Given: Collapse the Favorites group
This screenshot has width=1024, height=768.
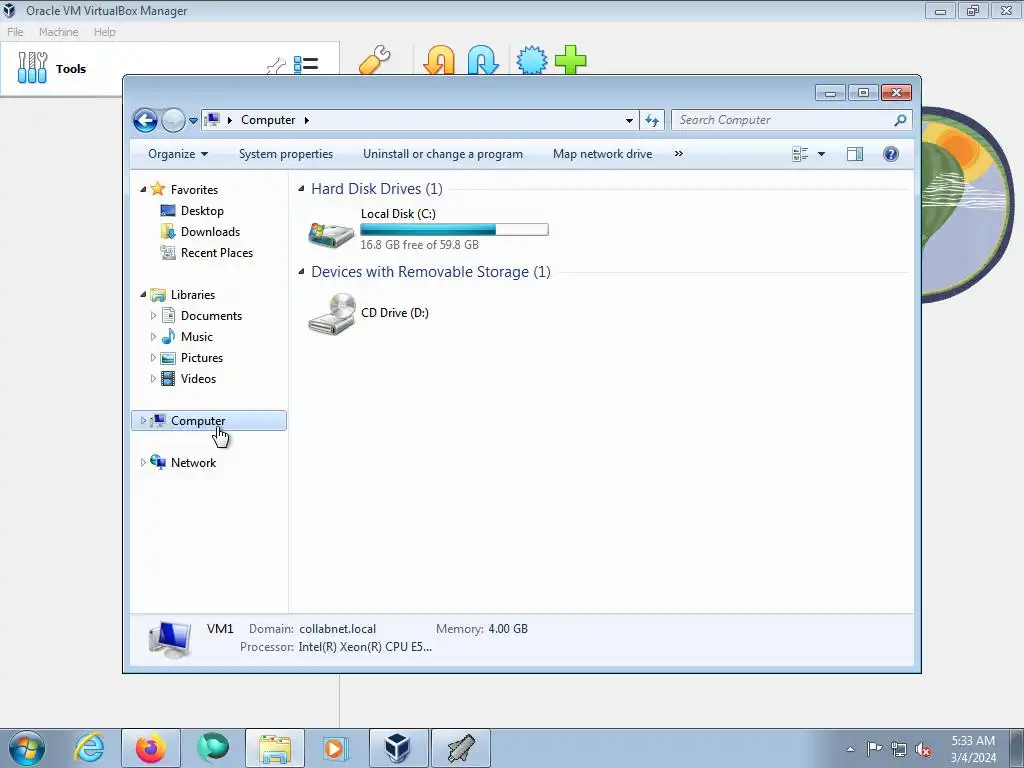Looking at the screenshot, I should 143,189.
